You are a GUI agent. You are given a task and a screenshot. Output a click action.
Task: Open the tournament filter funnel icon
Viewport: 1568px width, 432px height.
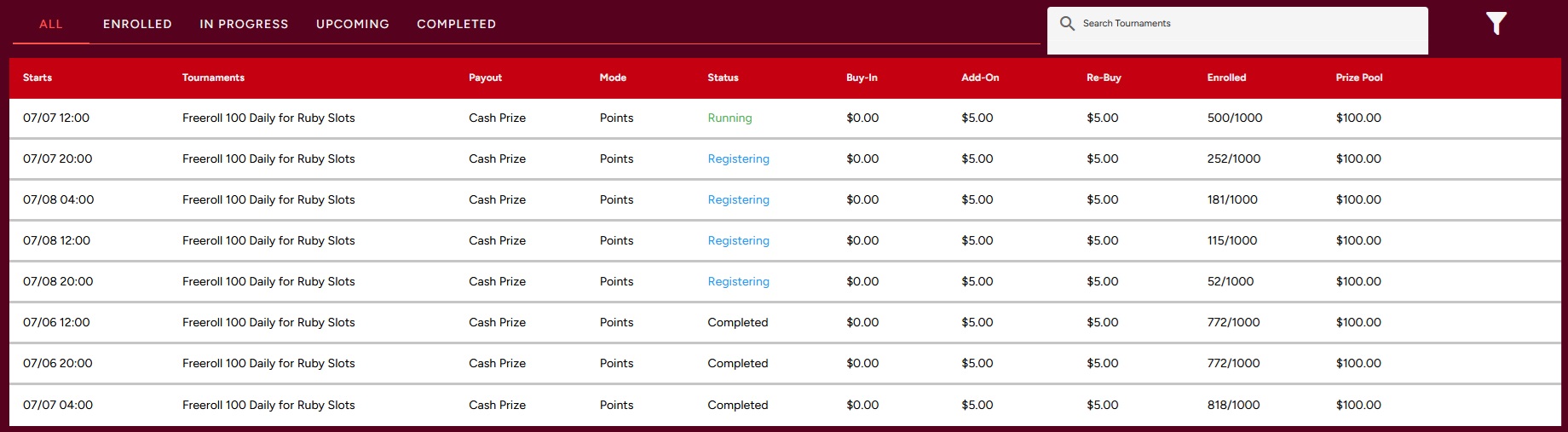click(x=1496, y=24)
